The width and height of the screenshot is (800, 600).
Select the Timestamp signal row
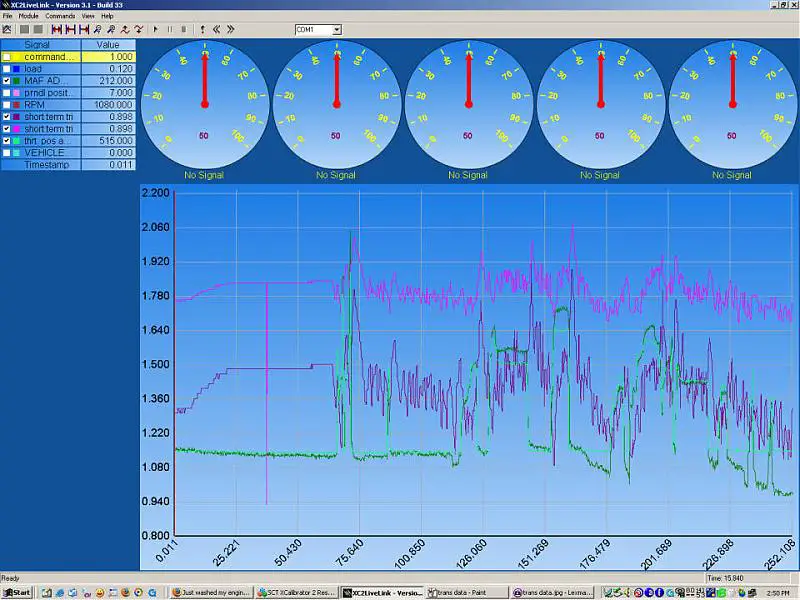click(68, 165)
